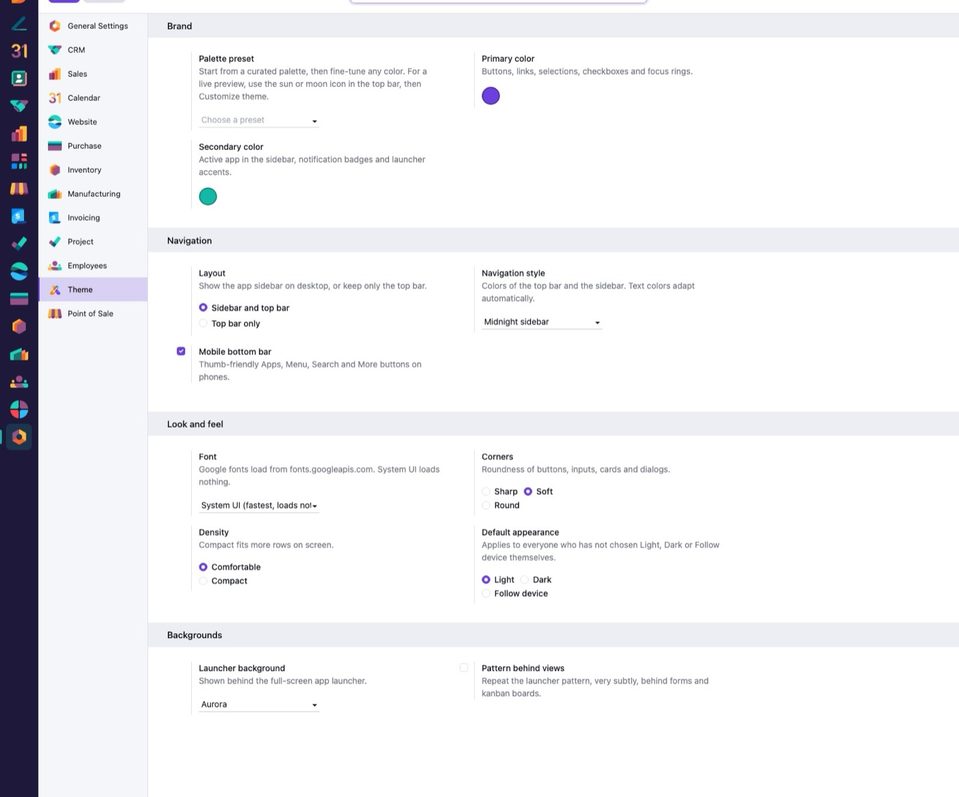959x797 pixels.
Task: Open the Palette preset dropdown
Action: [259, 120]
